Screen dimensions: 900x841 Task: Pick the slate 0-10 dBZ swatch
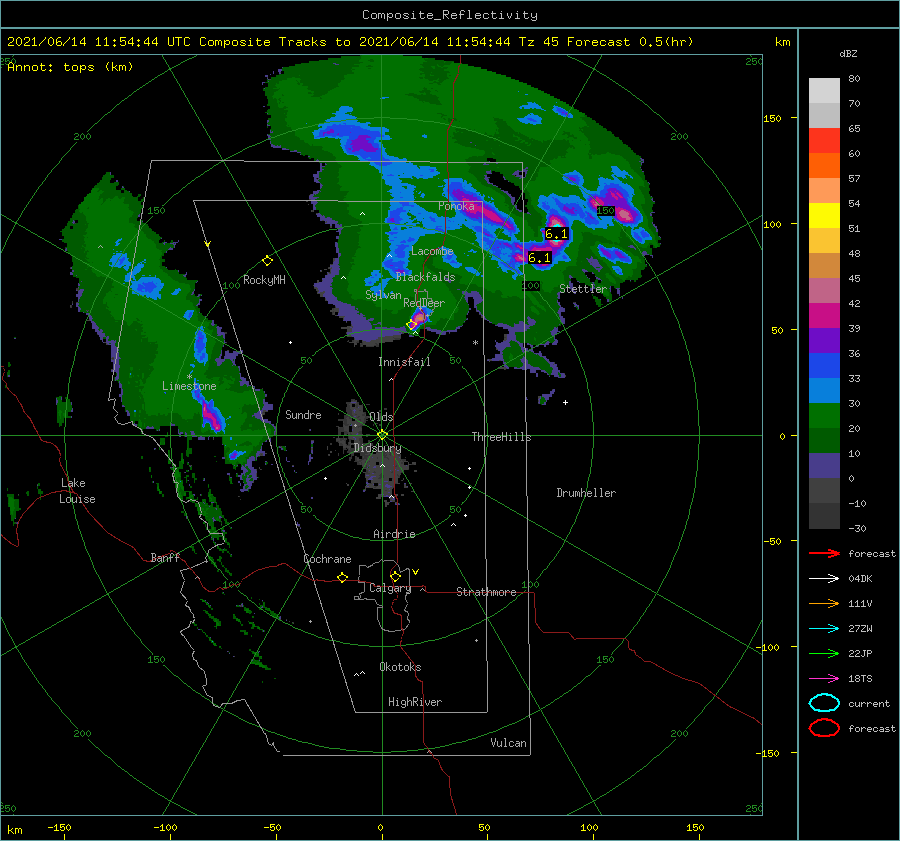[x=824, y=466]
